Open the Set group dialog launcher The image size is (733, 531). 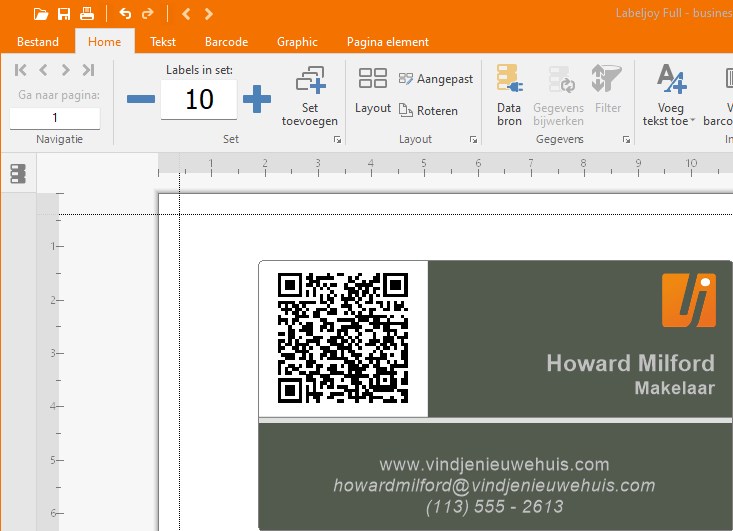click(x=337, y=140)
